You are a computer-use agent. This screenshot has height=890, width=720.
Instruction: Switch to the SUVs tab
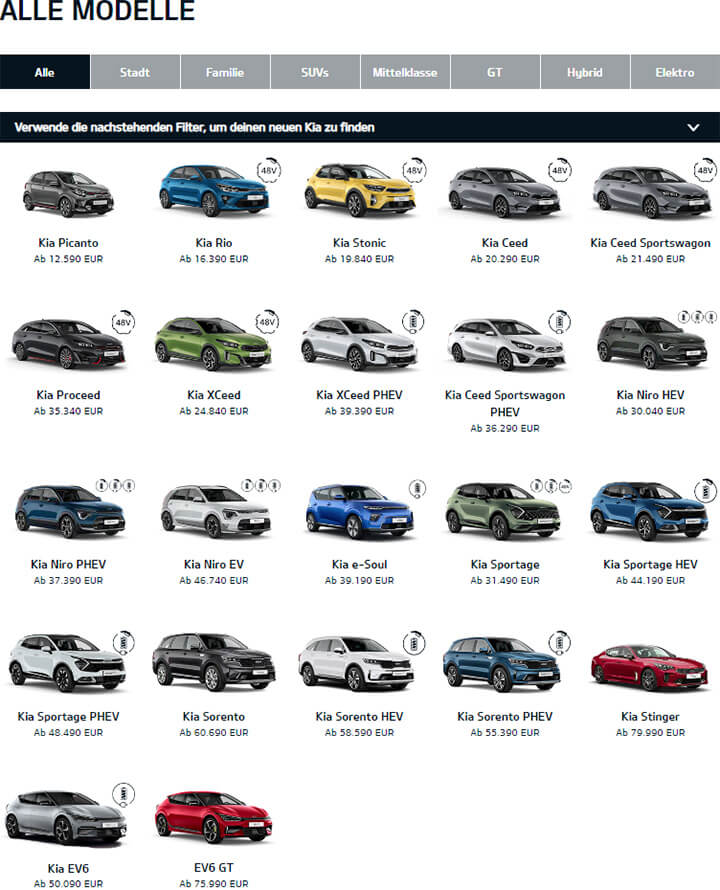(x=315, y=73)
